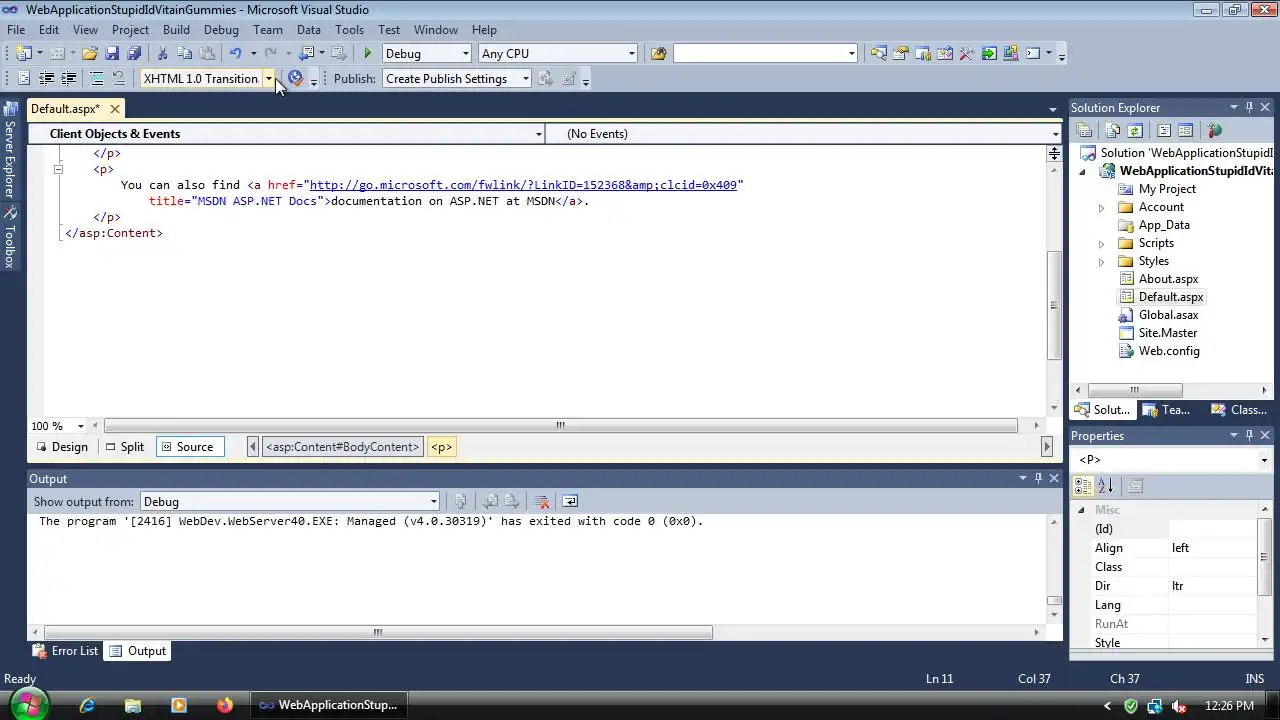Click the Save All icon
This screenshot has height=720, width=1280.
(133, 54)
